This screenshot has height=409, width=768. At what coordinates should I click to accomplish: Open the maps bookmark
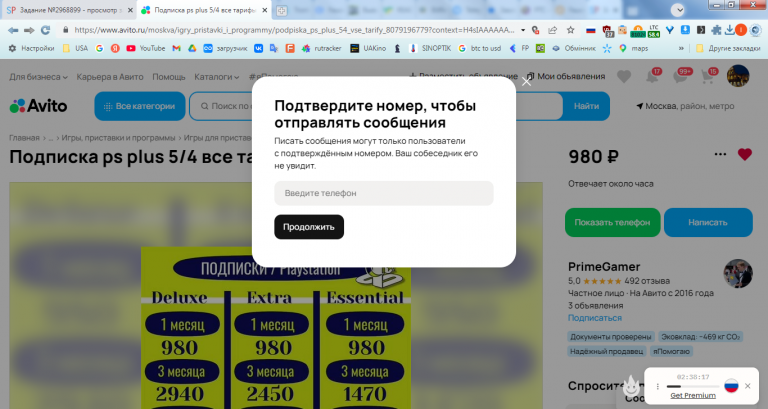click(634, 48)
